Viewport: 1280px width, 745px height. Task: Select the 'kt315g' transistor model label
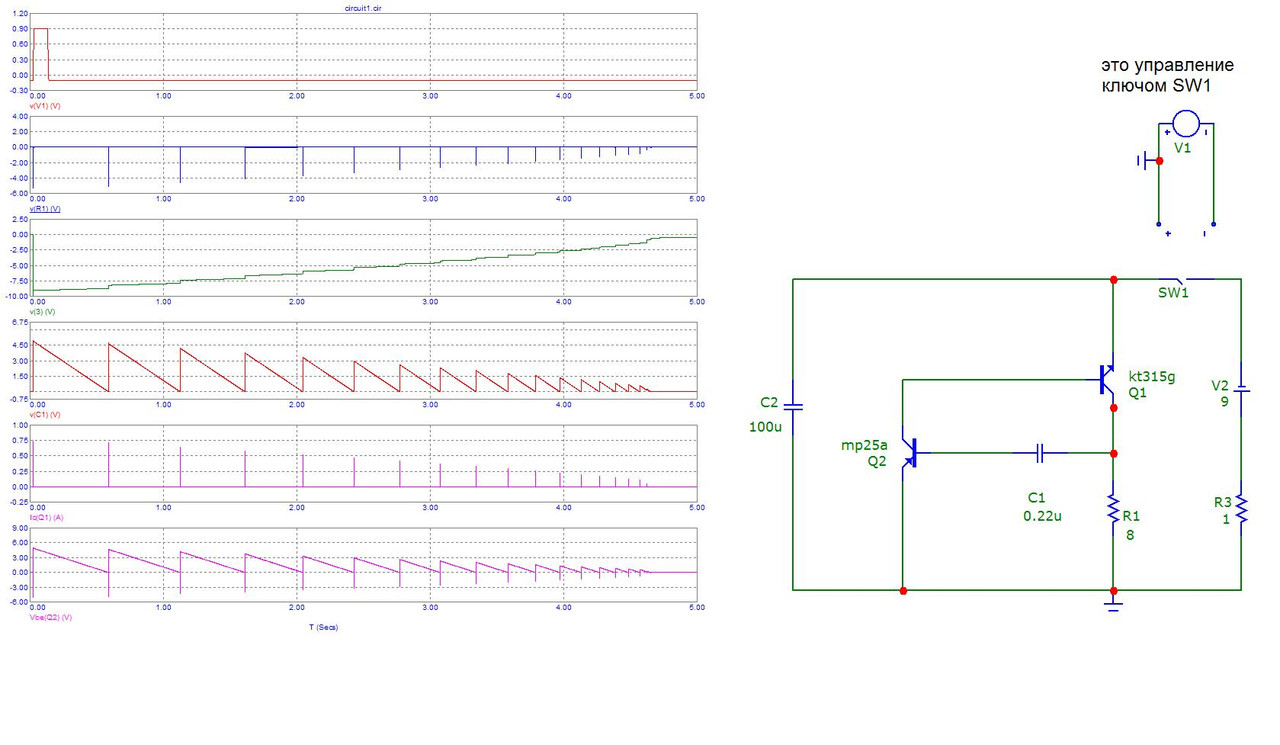pyautogui.click(x=1152, y=377)
